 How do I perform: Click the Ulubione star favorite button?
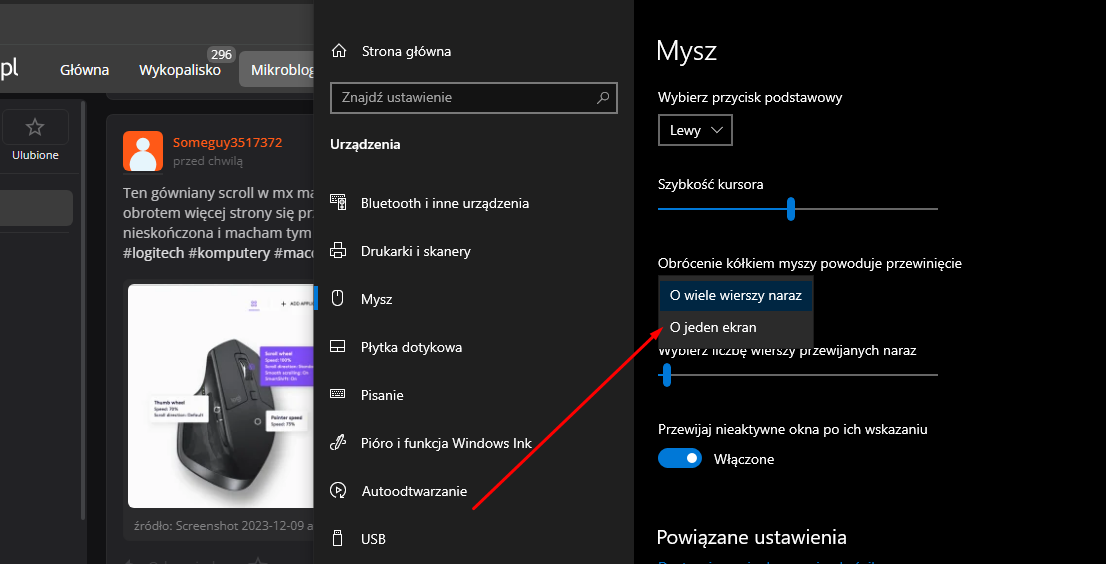click(x=35, y=127)
